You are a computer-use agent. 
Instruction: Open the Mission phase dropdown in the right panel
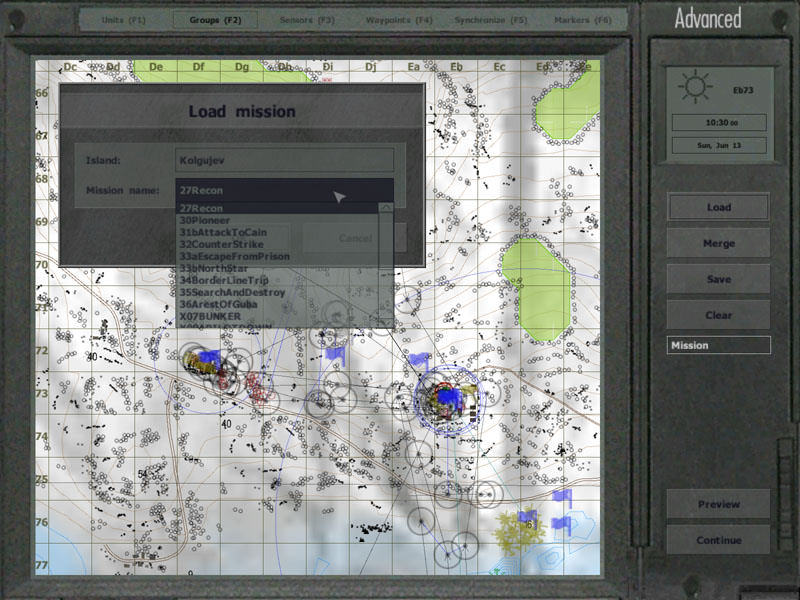[x=718, y=345]
